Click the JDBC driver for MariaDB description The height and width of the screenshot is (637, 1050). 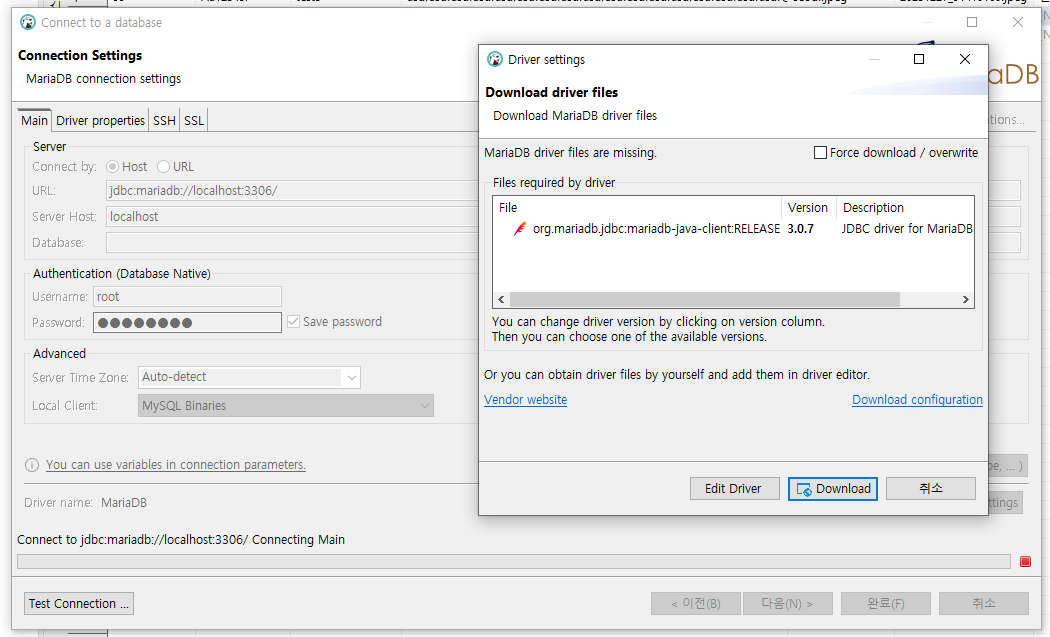907,229
